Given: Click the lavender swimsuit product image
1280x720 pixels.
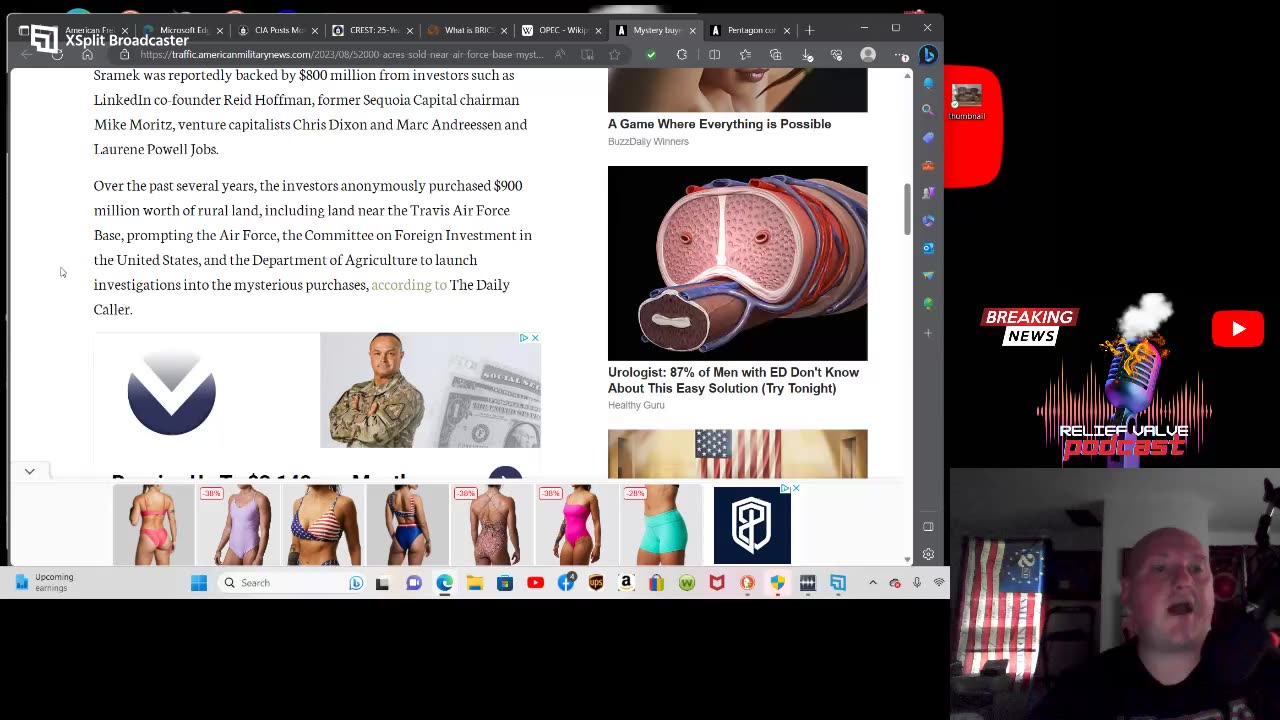Looking at the screenshot, I should 238,525.
